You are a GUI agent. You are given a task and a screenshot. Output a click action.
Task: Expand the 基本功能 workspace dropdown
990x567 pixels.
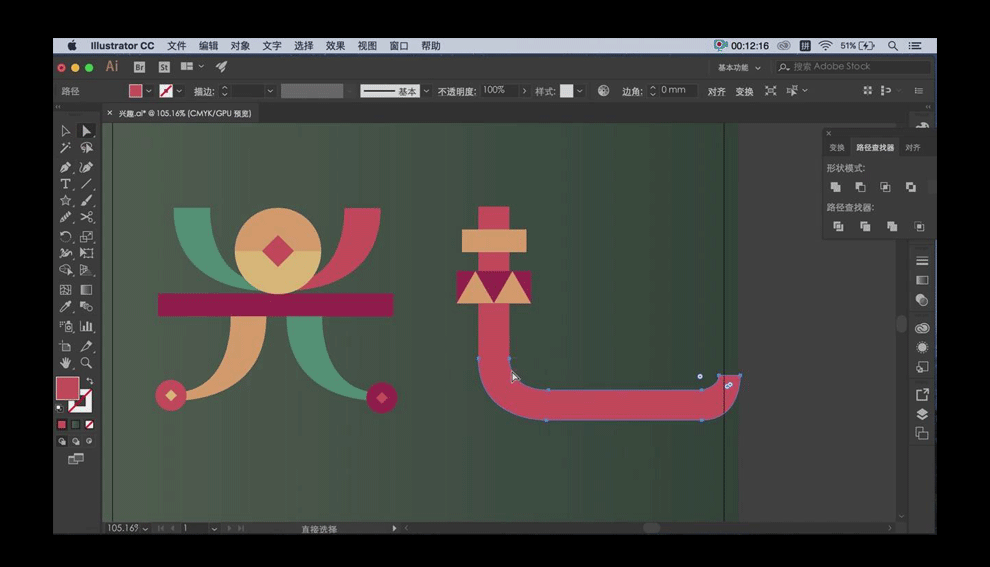point(739,68)
